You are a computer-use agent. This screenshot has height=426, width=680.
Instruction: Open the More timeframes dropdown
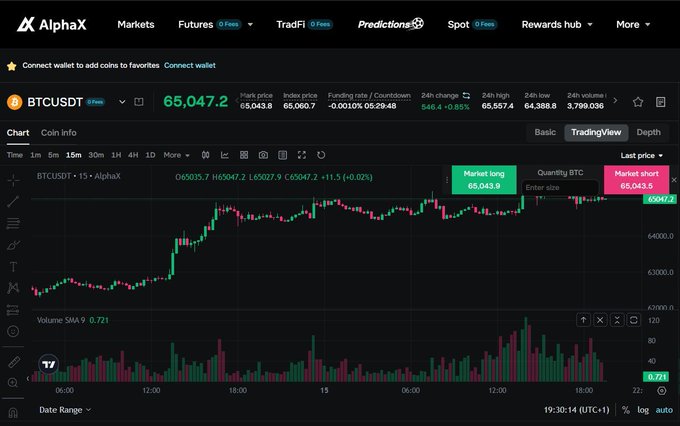pos(177,155)
